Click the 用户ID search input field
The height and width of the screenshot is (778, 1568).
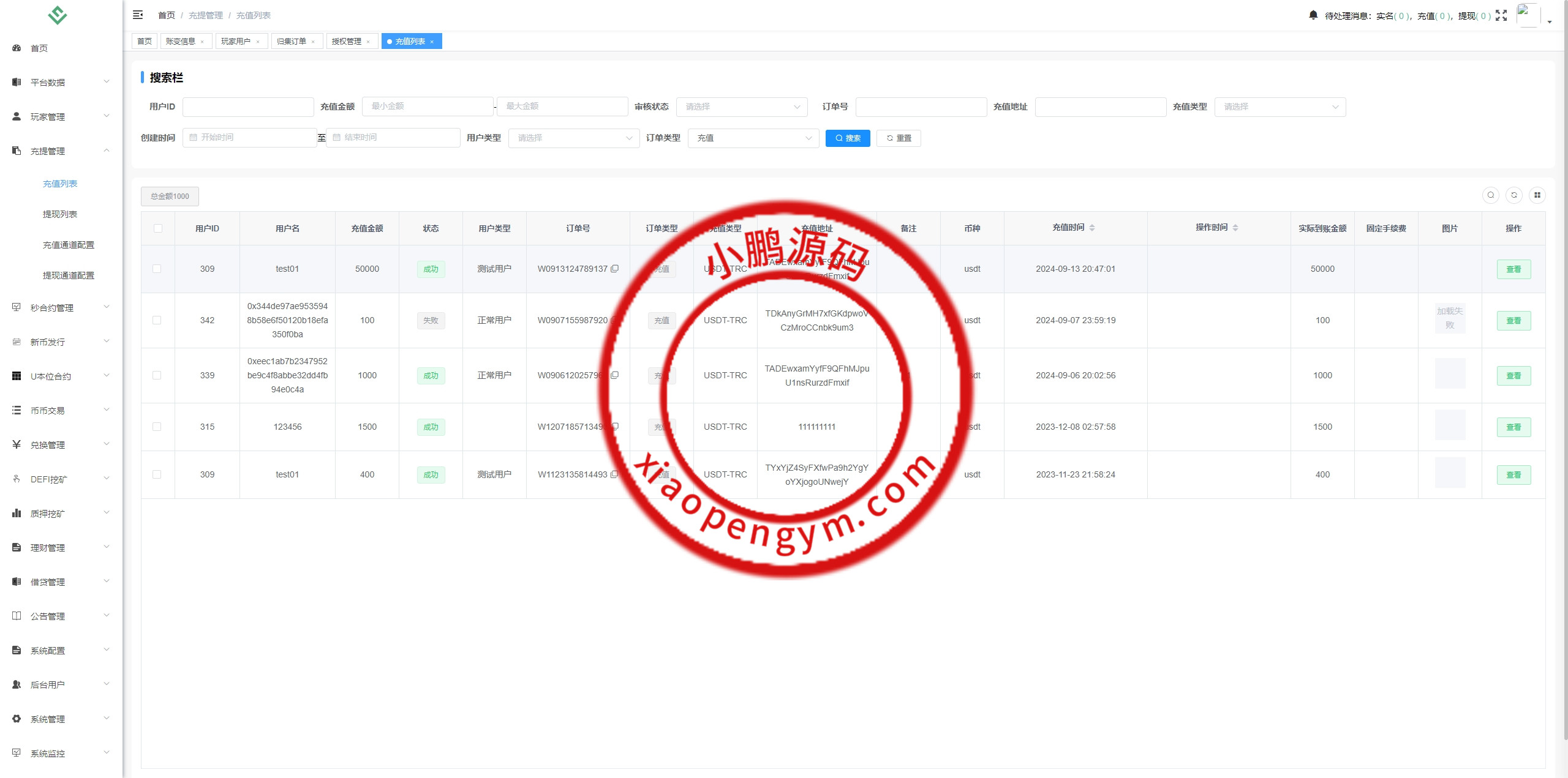[248, 107]
